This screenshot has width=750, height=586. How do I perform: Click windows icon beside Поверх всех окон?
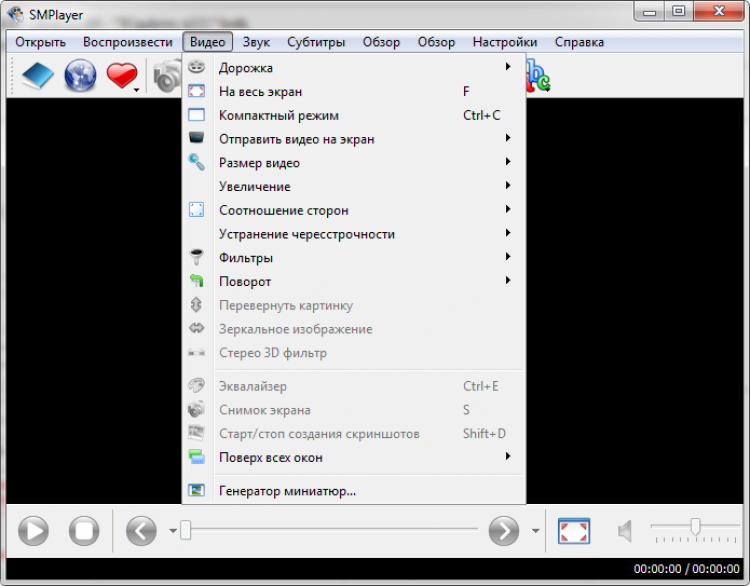(196, 457)
